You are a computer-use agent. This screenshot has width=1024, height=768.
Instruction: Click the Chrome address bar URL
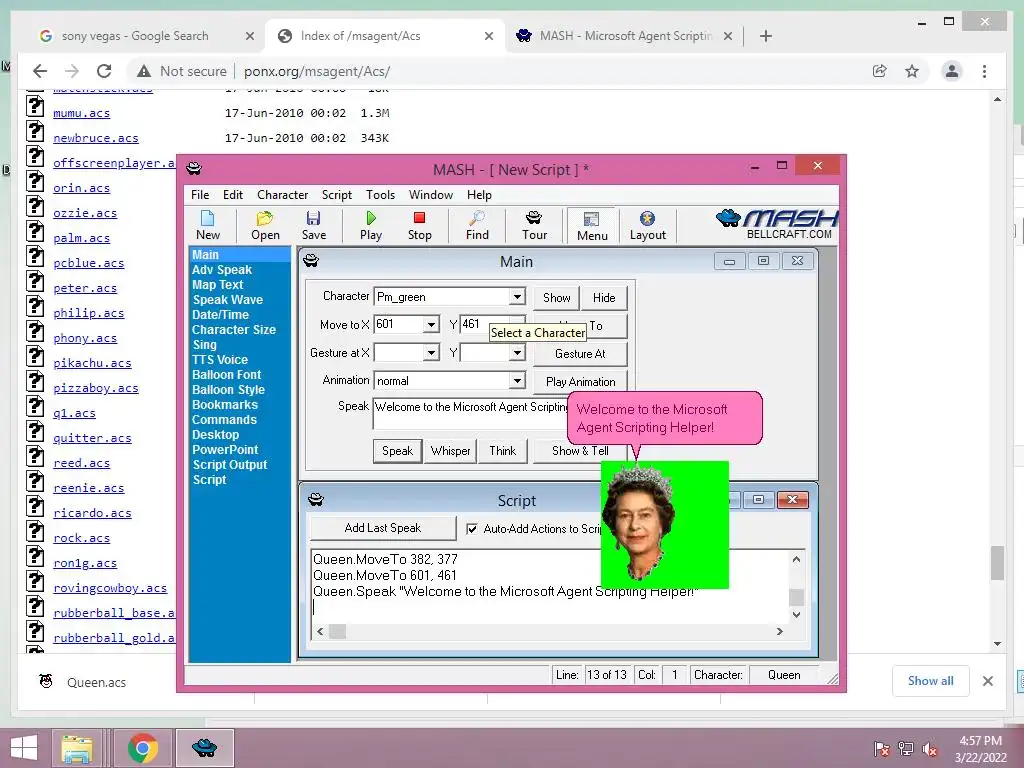pos(317,71)
